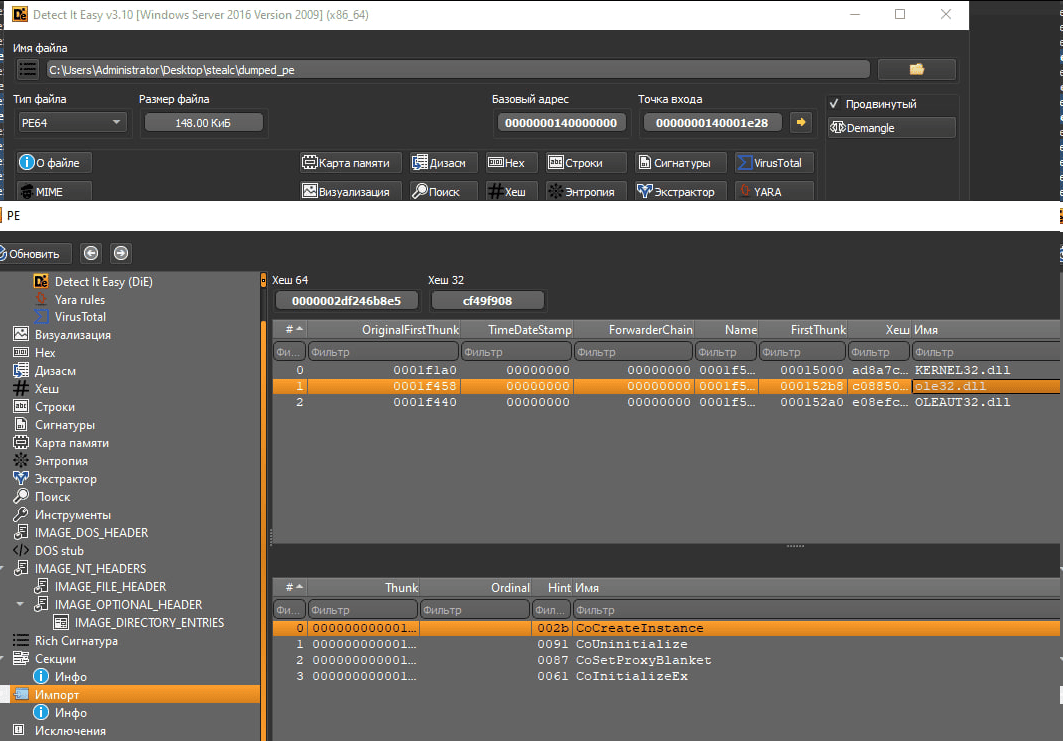
Task: Toggle the Продвинутый checkbox
Action: tap(835, 104)
